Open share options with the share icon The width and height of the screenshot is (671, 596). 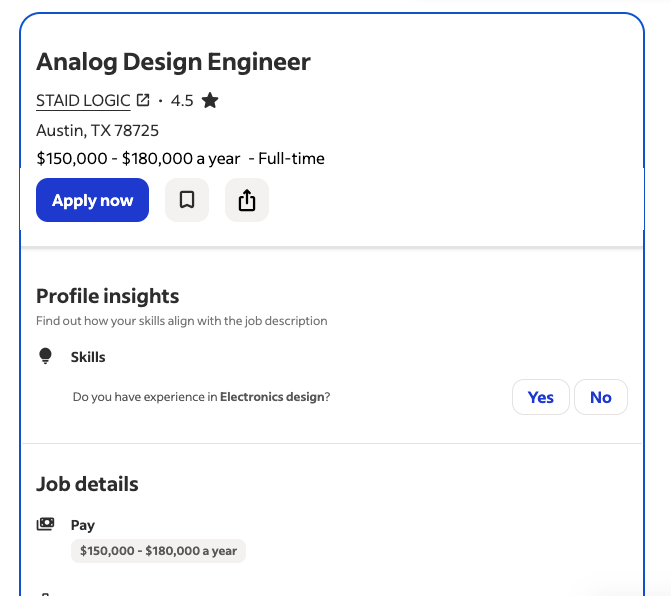247,200
